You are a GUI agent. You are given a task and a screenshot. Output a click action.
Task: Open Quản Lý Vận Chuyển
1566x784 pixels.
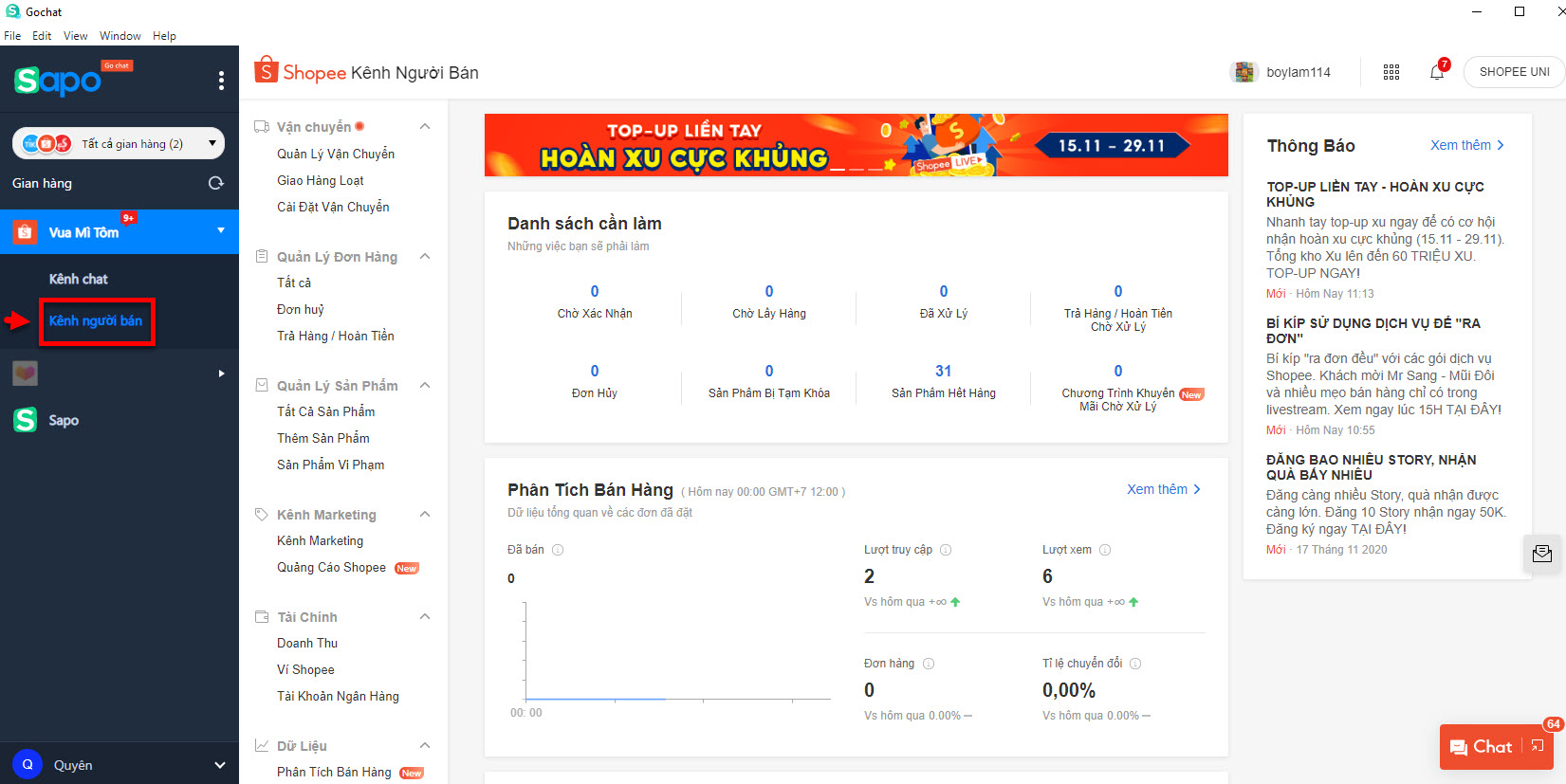tap(336, 154)
